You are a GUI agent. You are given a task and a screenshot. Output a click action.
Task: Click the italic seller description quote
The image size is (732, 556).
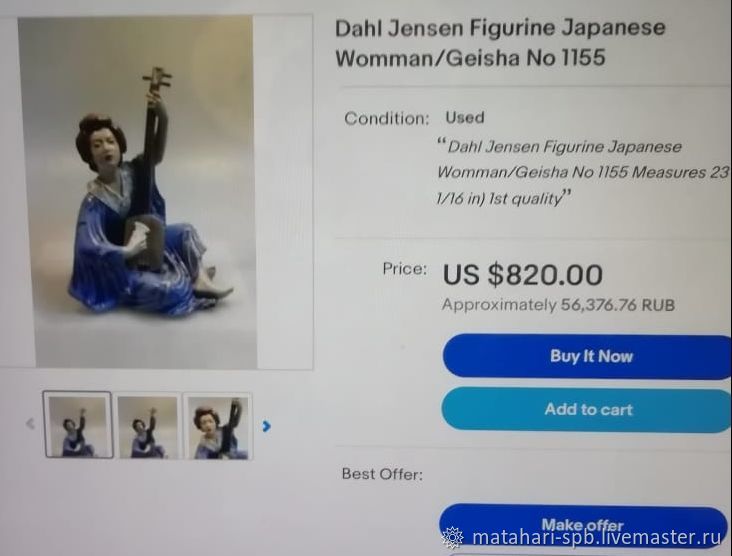click(x=582, y=173)
